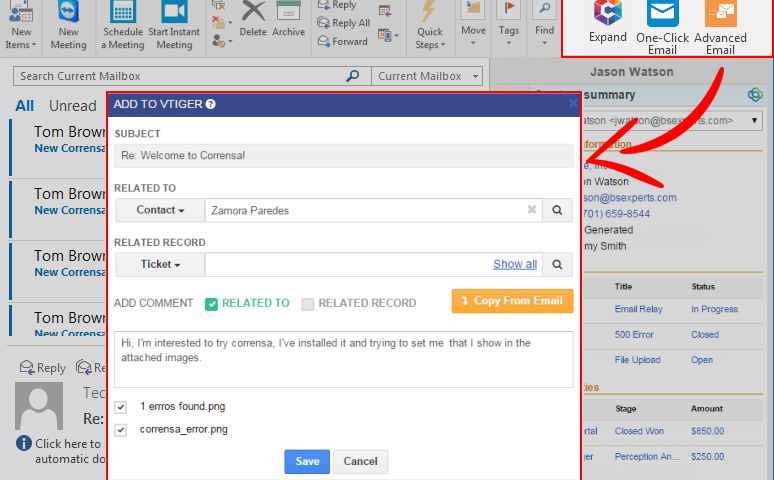The height and width of the screenshot is (480, 774).
Task: Click the bsexperts.com email link in summary
Action: pos(630,198)
